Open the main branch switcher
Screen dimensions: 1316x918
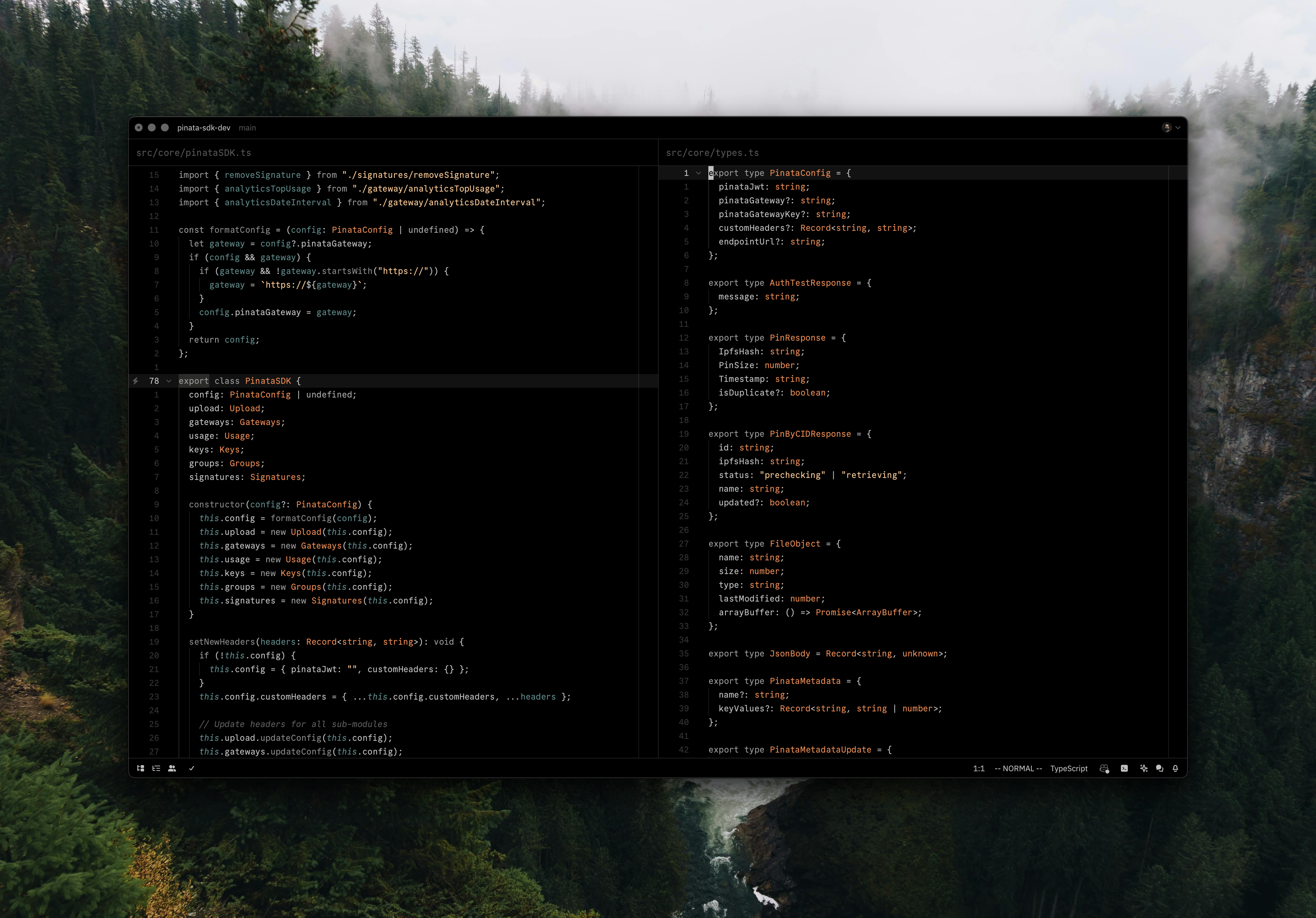click(247, 128)
